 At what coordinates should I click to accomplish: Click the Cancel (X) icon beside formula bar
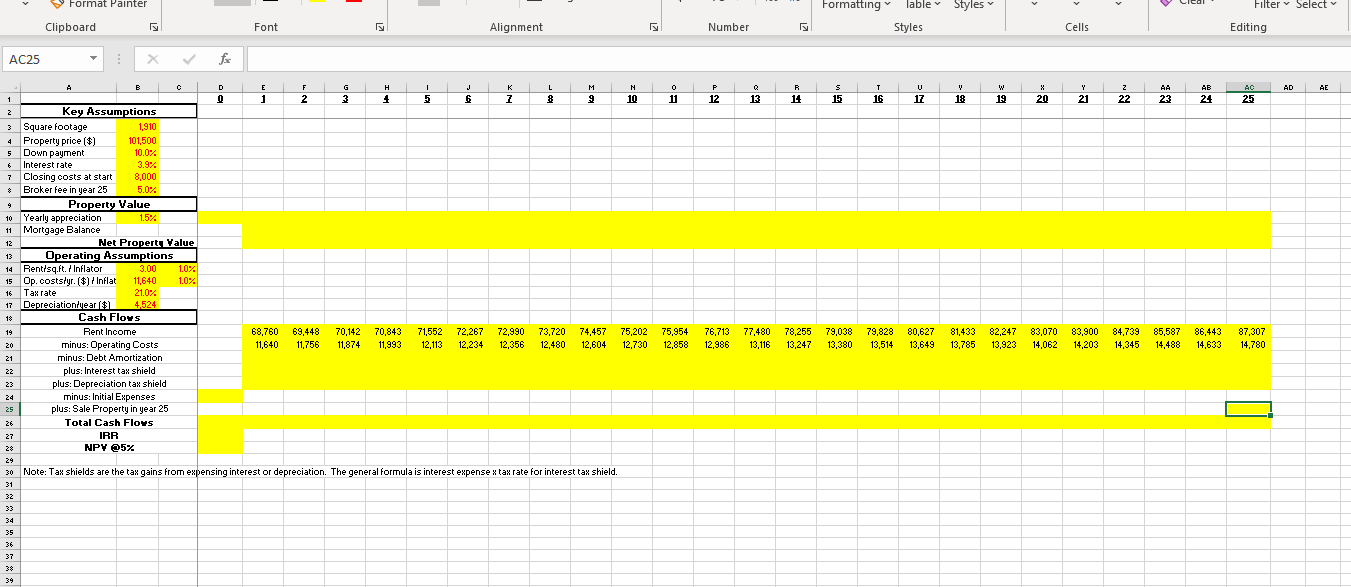pyautogui.click(x=152, y=58)
